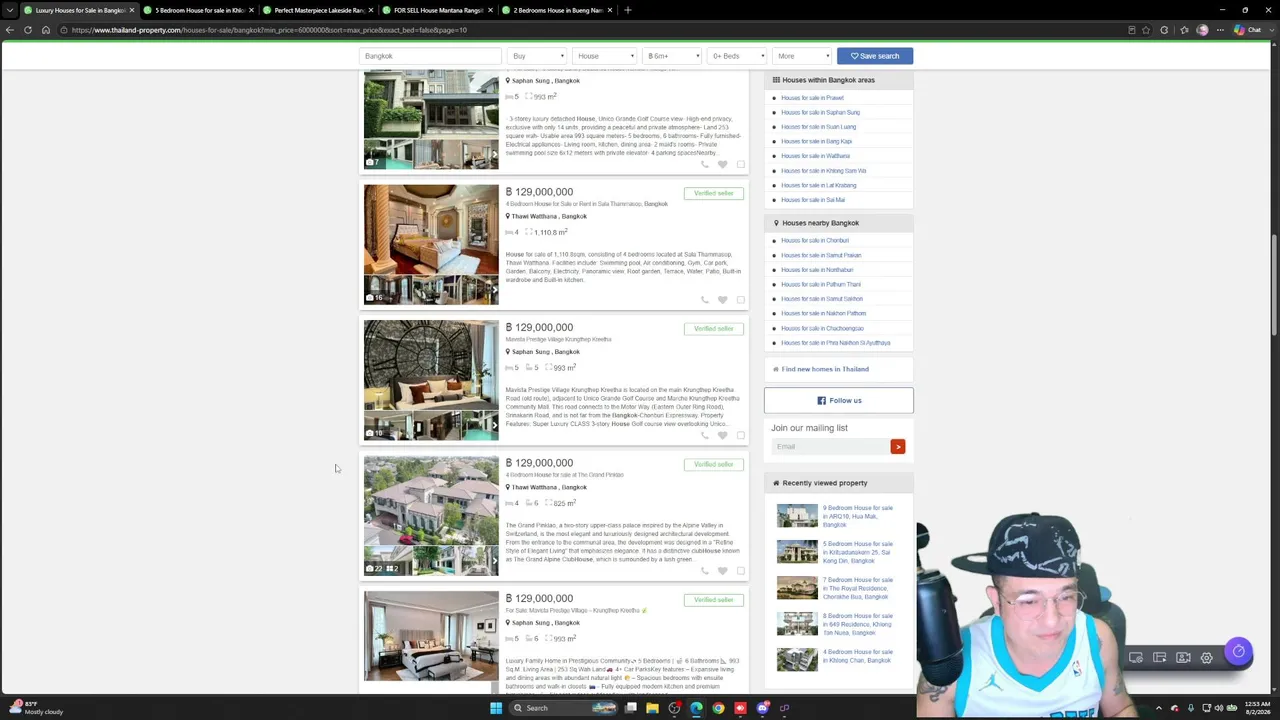Call seller of the ฿129,000,000 Sala Thammasop listing
1280x720 pixels.
pyautogui.click(x=705, y=300)
